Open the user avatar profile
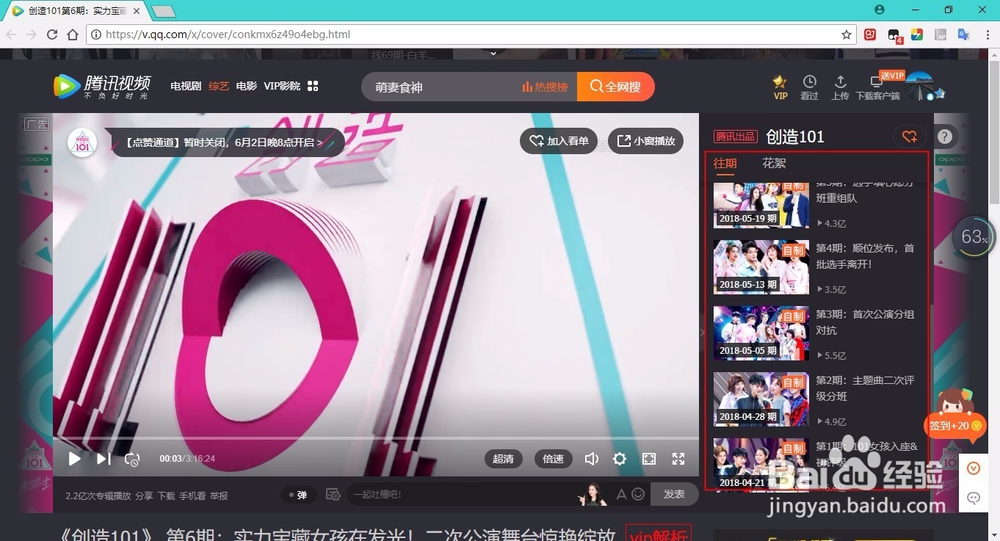The image size is (1000, 541). [x=919, y=86]
